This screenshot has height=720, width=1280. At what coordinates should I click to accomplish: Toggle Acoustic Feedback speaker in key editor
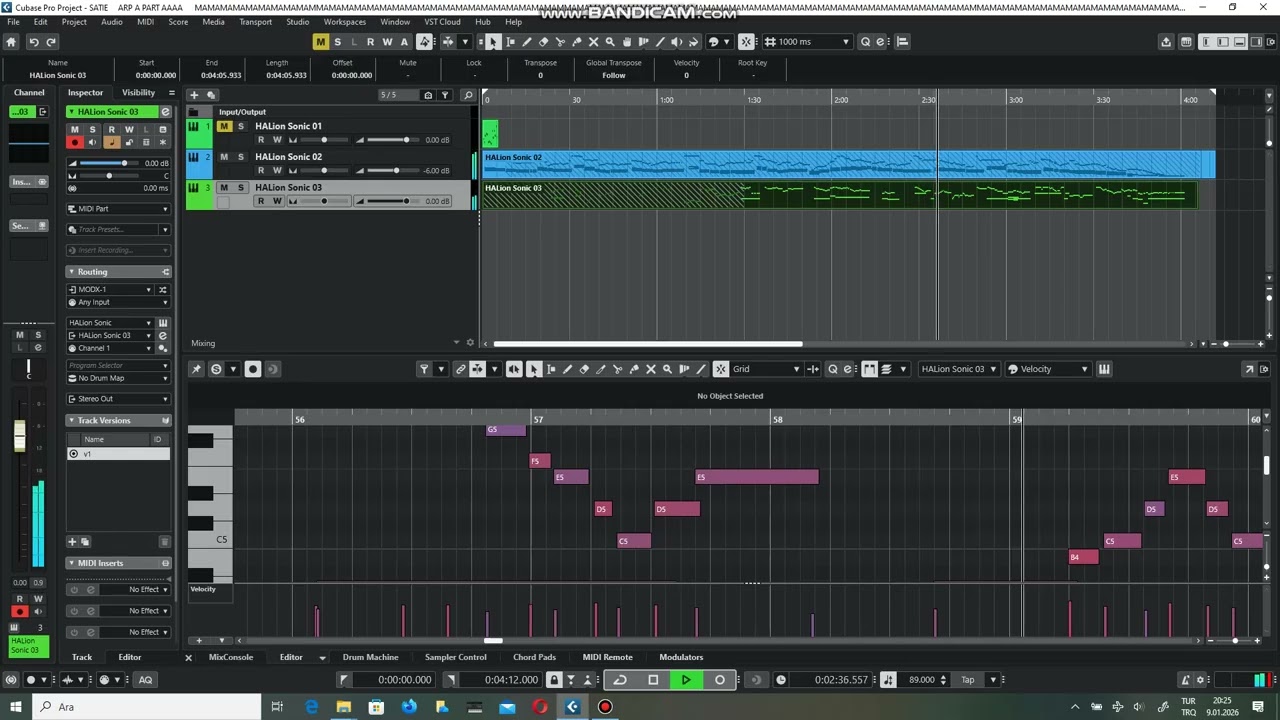514,369
